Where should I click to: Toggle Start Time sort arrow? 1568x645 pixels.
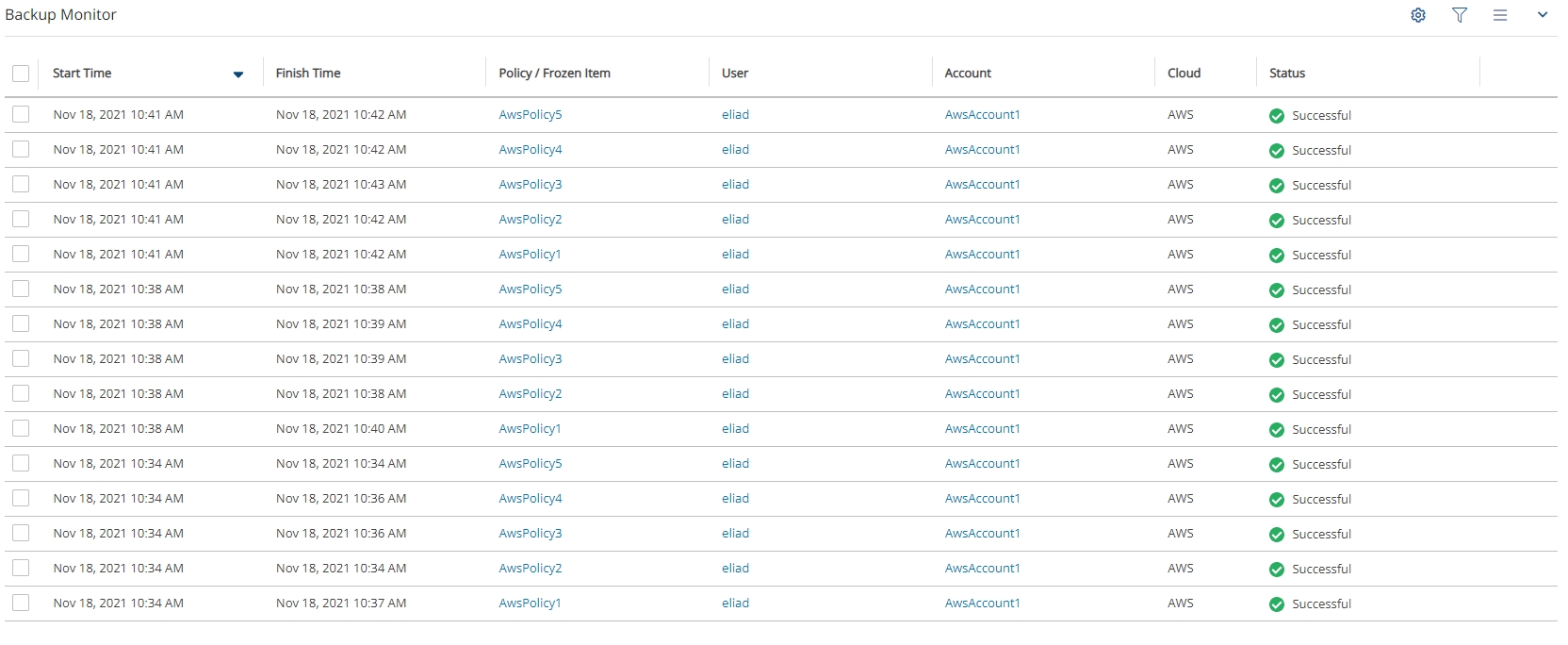point(238,74)
